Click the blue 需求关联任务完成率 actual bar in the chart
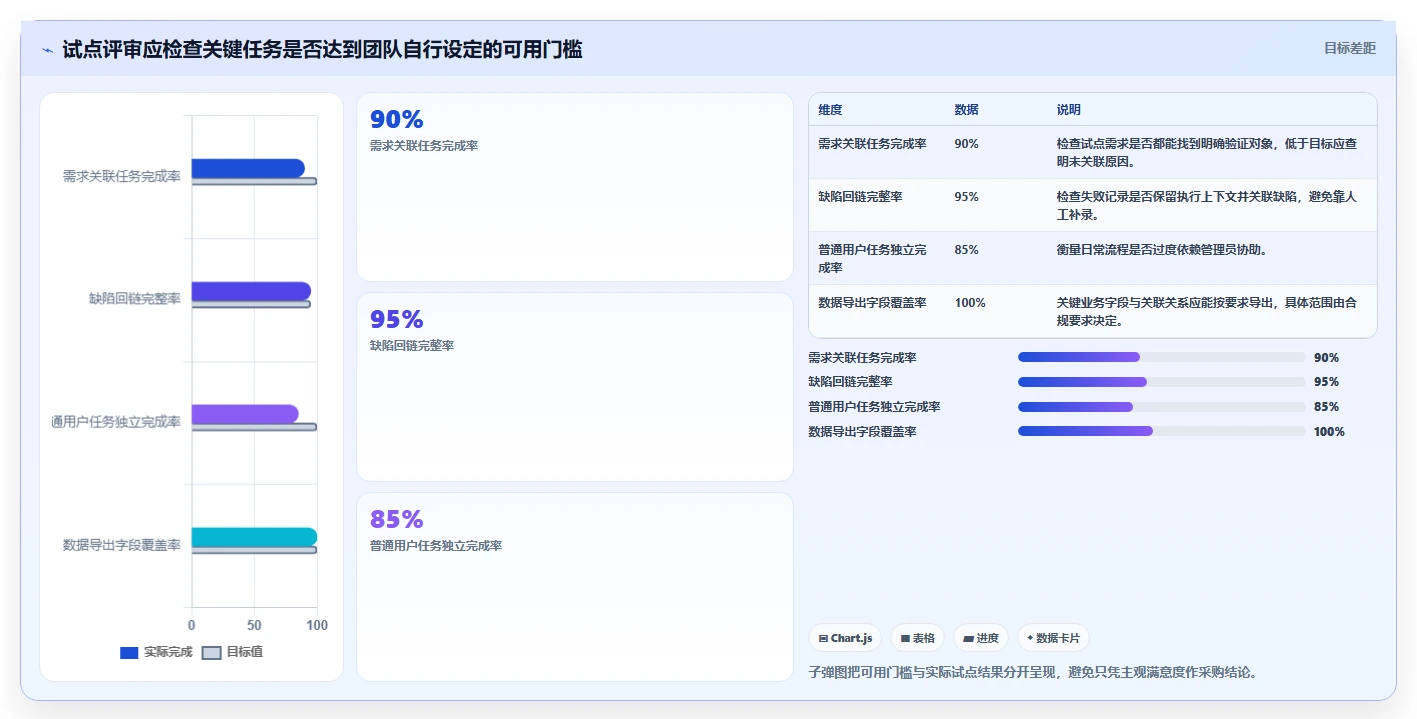1417x719 pixels. click(x=248, y=168)
